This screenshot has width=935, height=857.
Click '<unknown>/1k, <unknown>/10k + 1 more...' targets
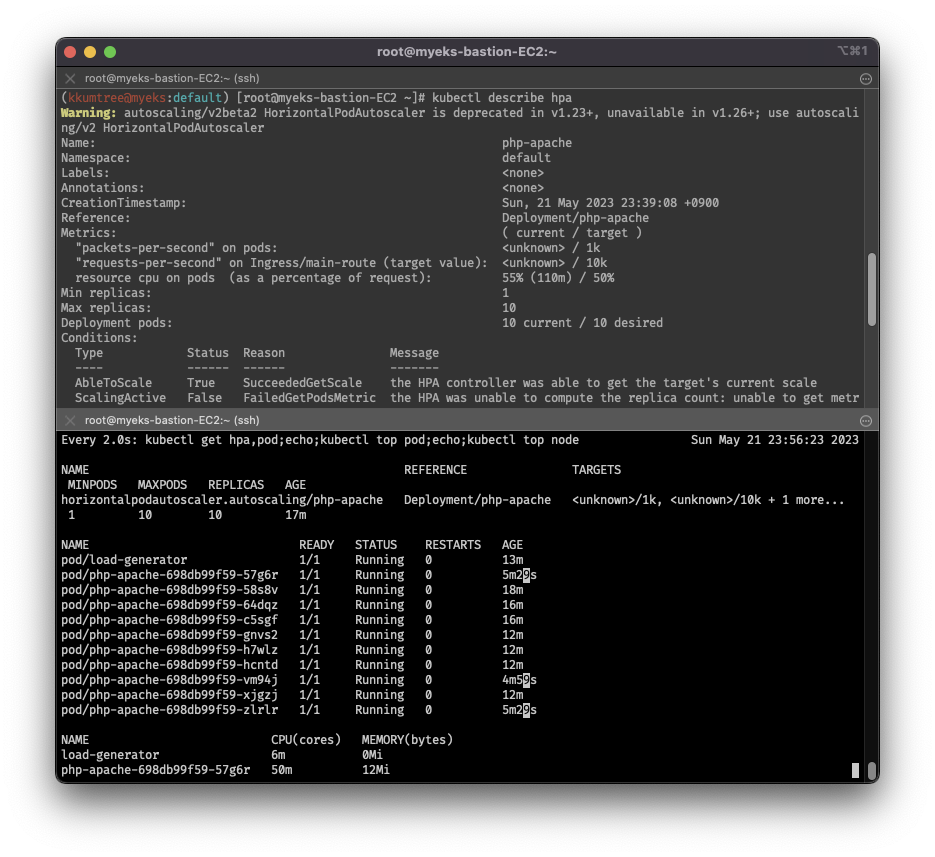pyautogui.click(x=708, y=500)
